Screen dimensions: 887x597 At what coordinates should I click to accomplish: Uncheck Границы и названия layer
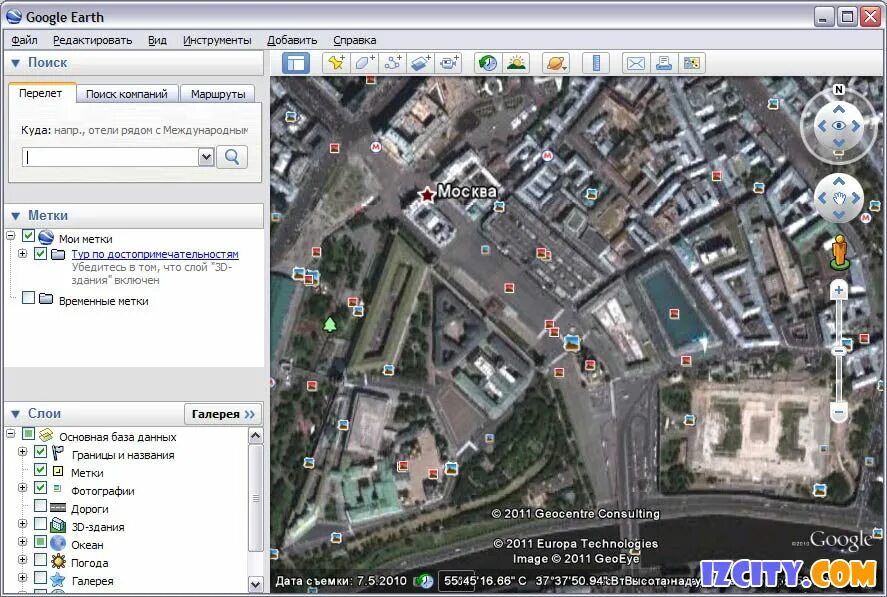tap(40, 452)
